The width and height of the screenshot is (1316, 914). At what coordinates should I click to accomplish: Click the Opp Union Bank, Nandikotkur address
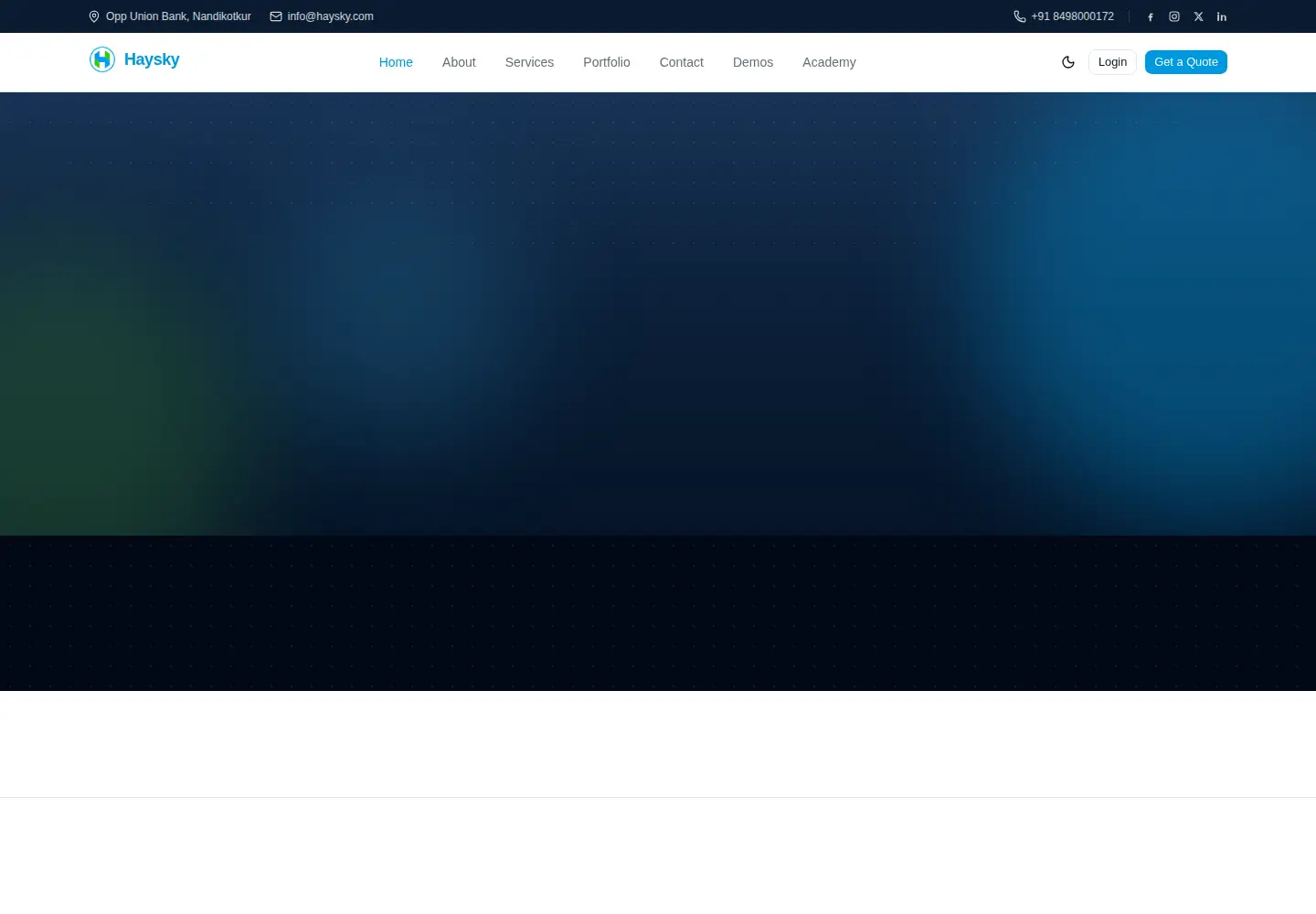[x=178, y=16]
